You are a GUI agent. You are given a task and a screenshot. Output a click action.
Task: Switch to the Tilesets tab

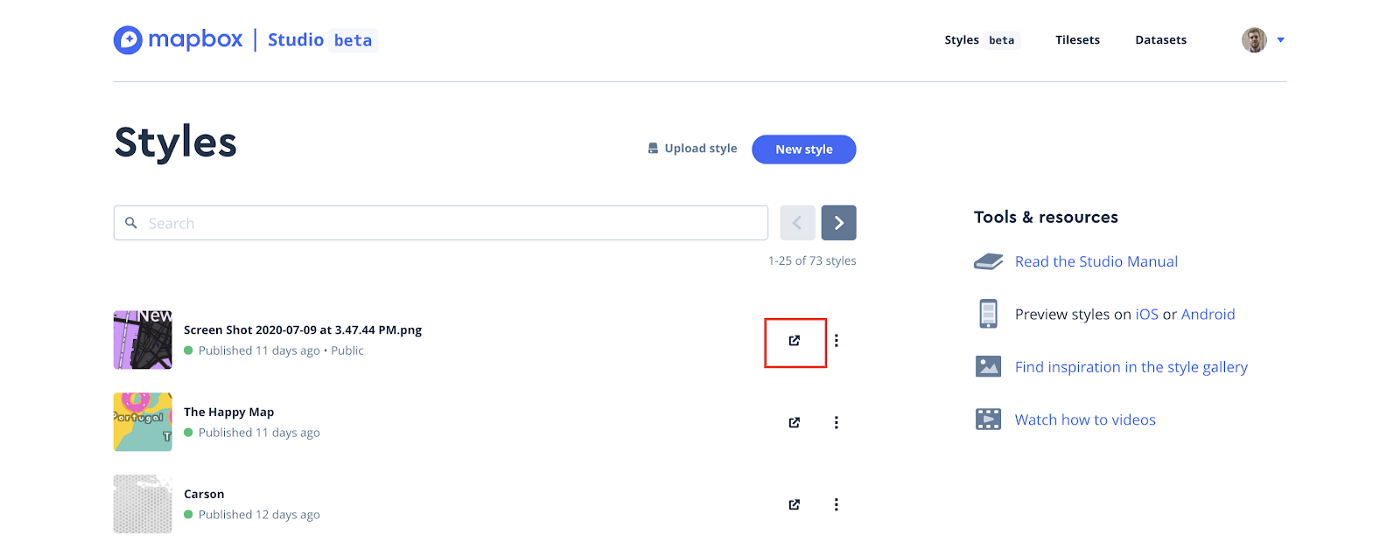click(x=1077, y=40)
